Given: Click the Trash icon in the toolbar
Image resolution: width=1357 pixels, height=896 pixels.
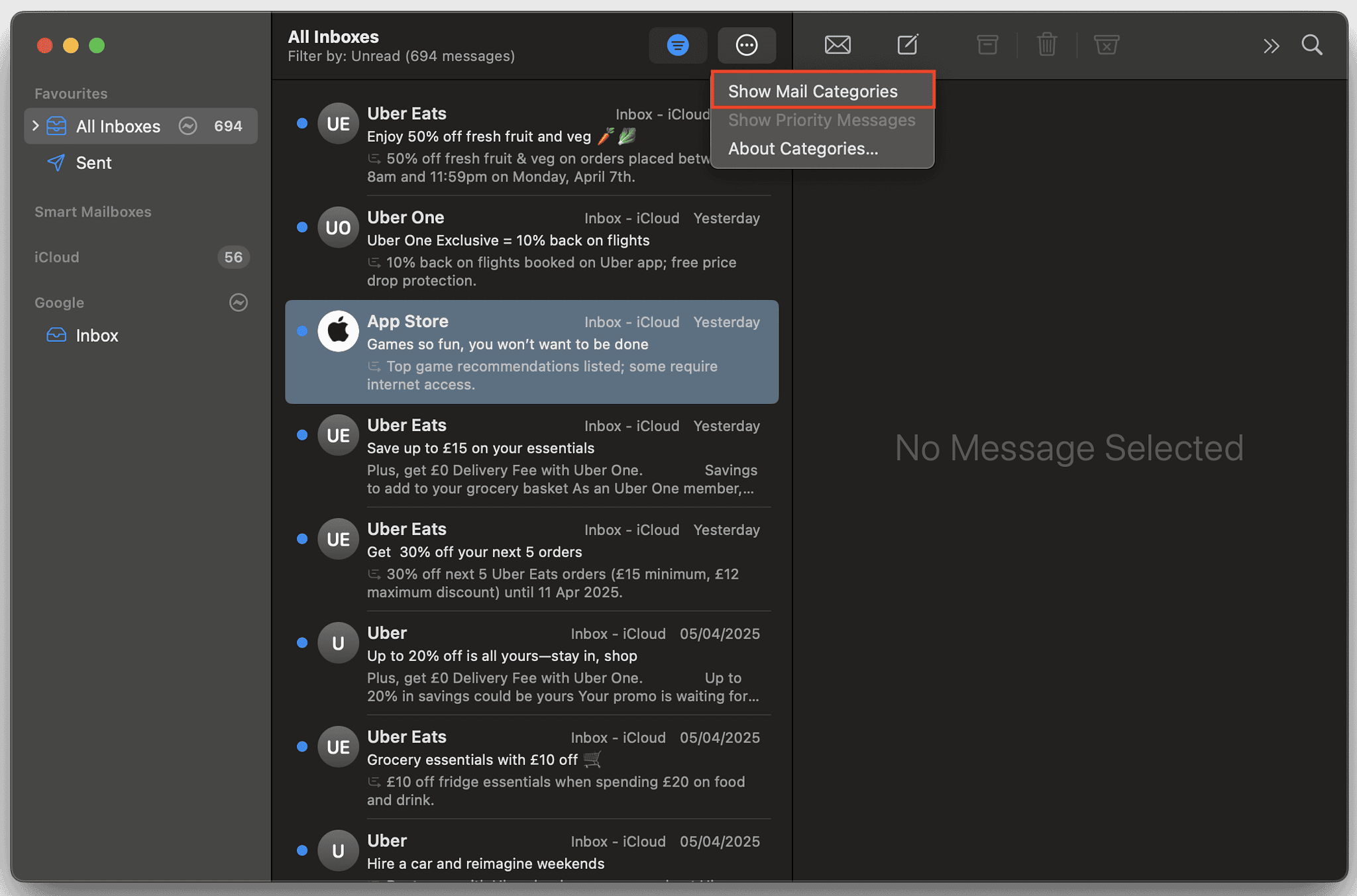Looking at the screenshot, I should pos(1047,45).
